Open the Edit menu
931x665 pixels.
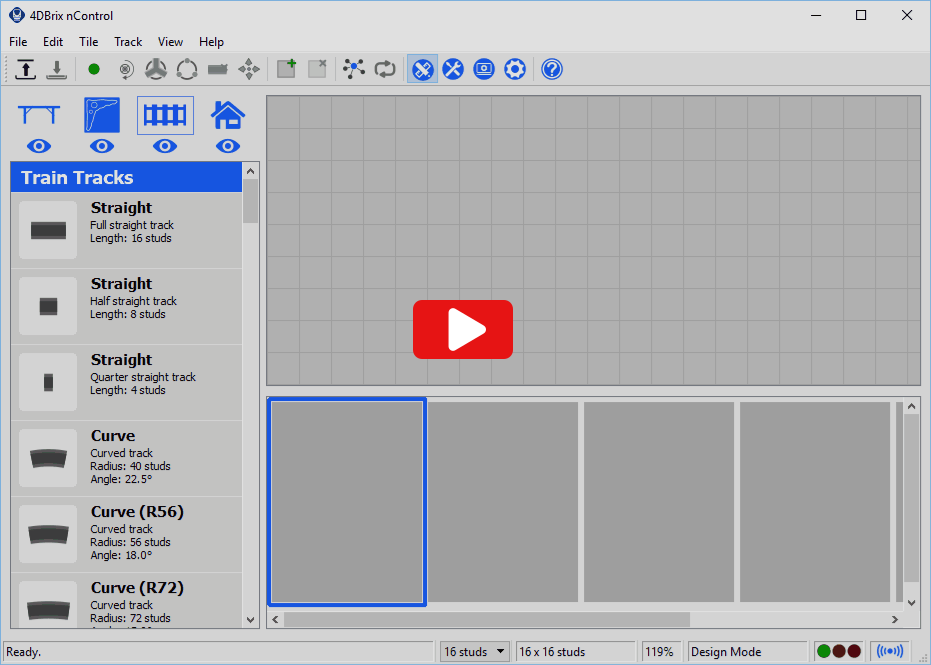point(53,42)
